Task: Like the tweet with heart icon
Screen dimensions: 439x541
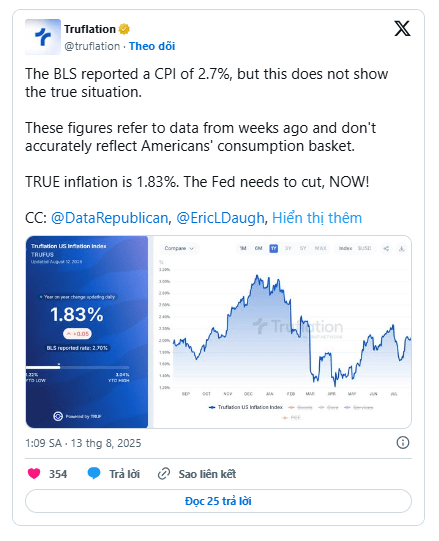Action: click(34, 474)
